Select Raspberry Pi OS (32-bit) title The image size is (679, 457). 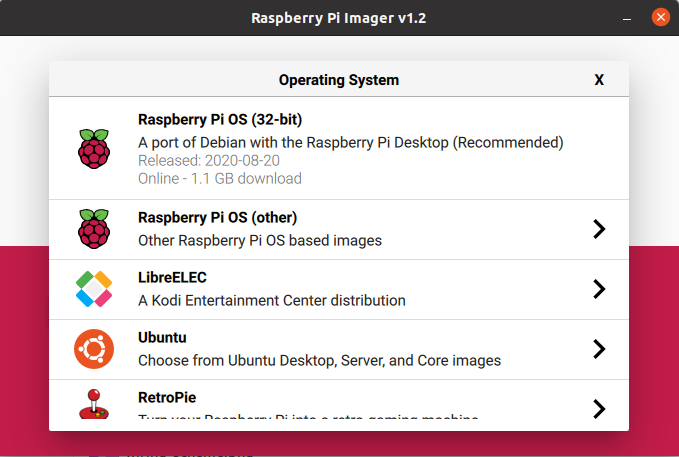tap(220, 120)
